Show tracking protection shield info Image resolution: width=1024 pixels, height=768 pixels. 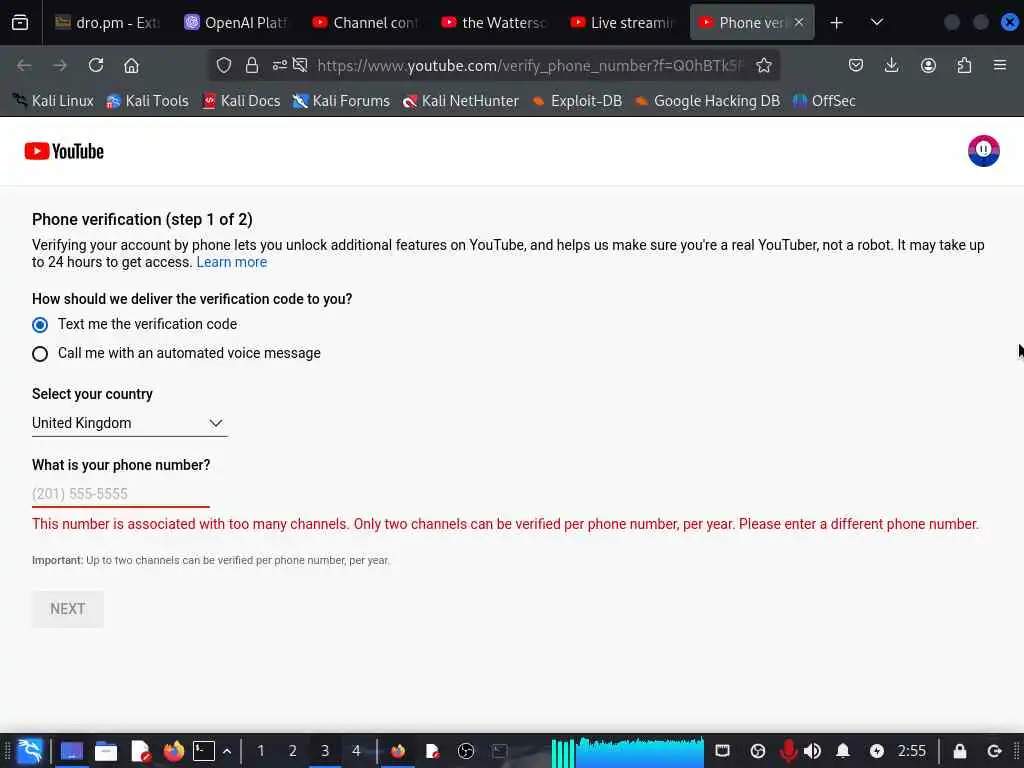click(x=224, y=65)
